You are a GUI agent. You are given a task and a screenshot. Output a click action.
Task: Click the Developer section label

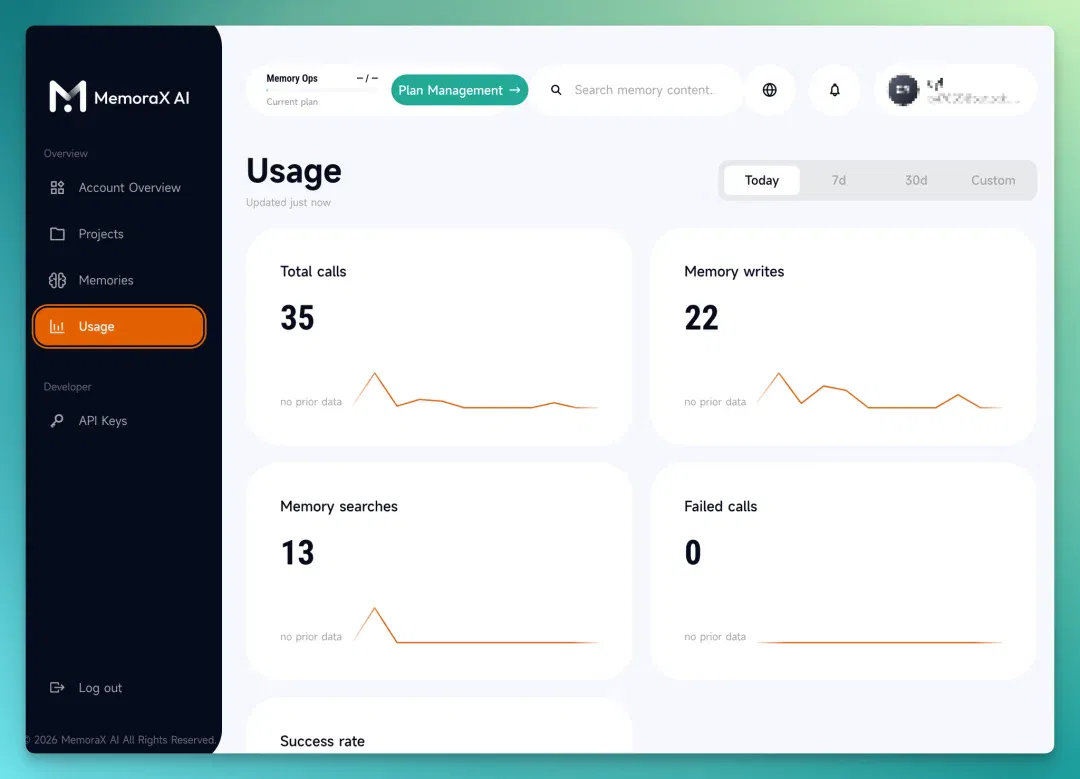(68, 387)
